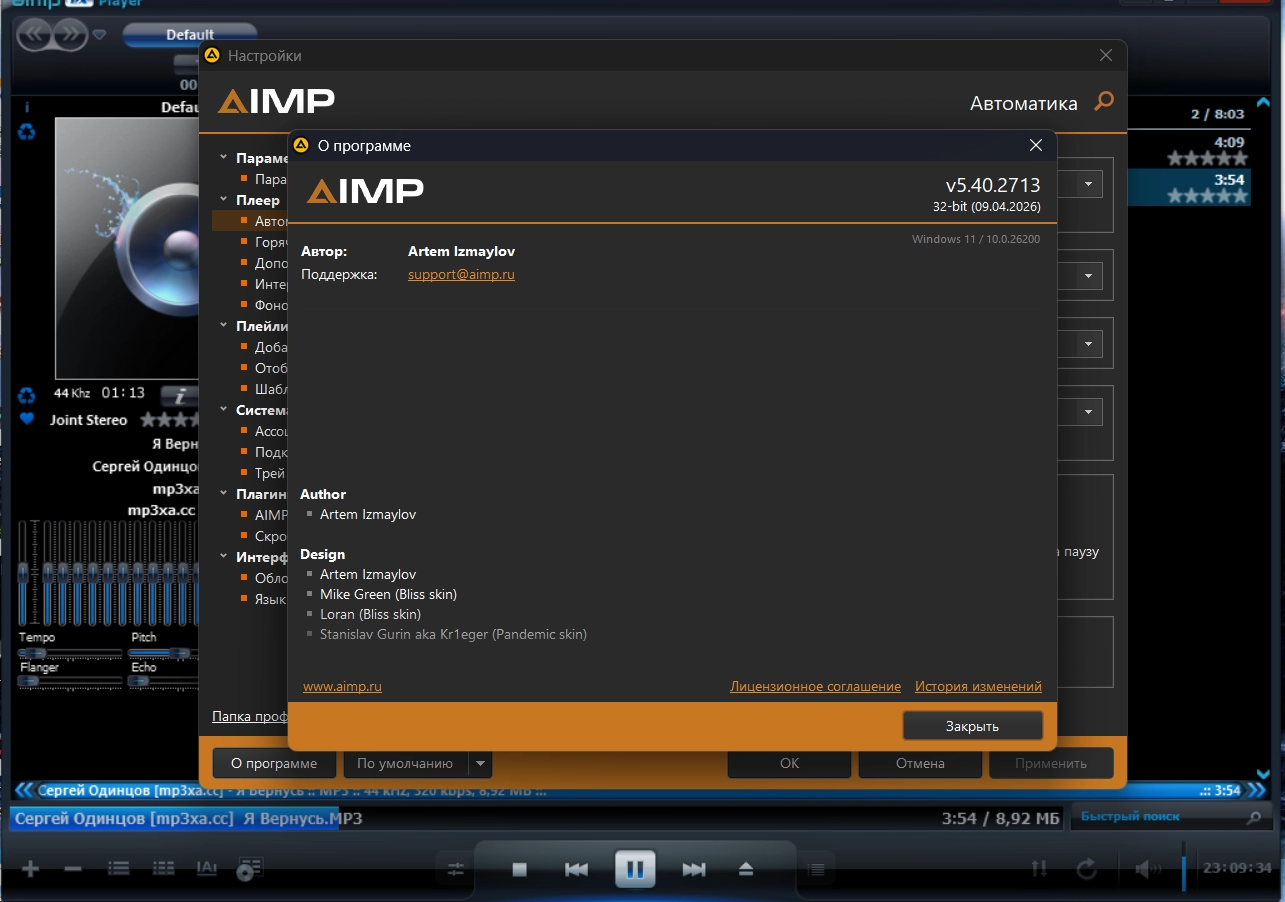Open the disc and note library icon

click(x=250, y=869)
